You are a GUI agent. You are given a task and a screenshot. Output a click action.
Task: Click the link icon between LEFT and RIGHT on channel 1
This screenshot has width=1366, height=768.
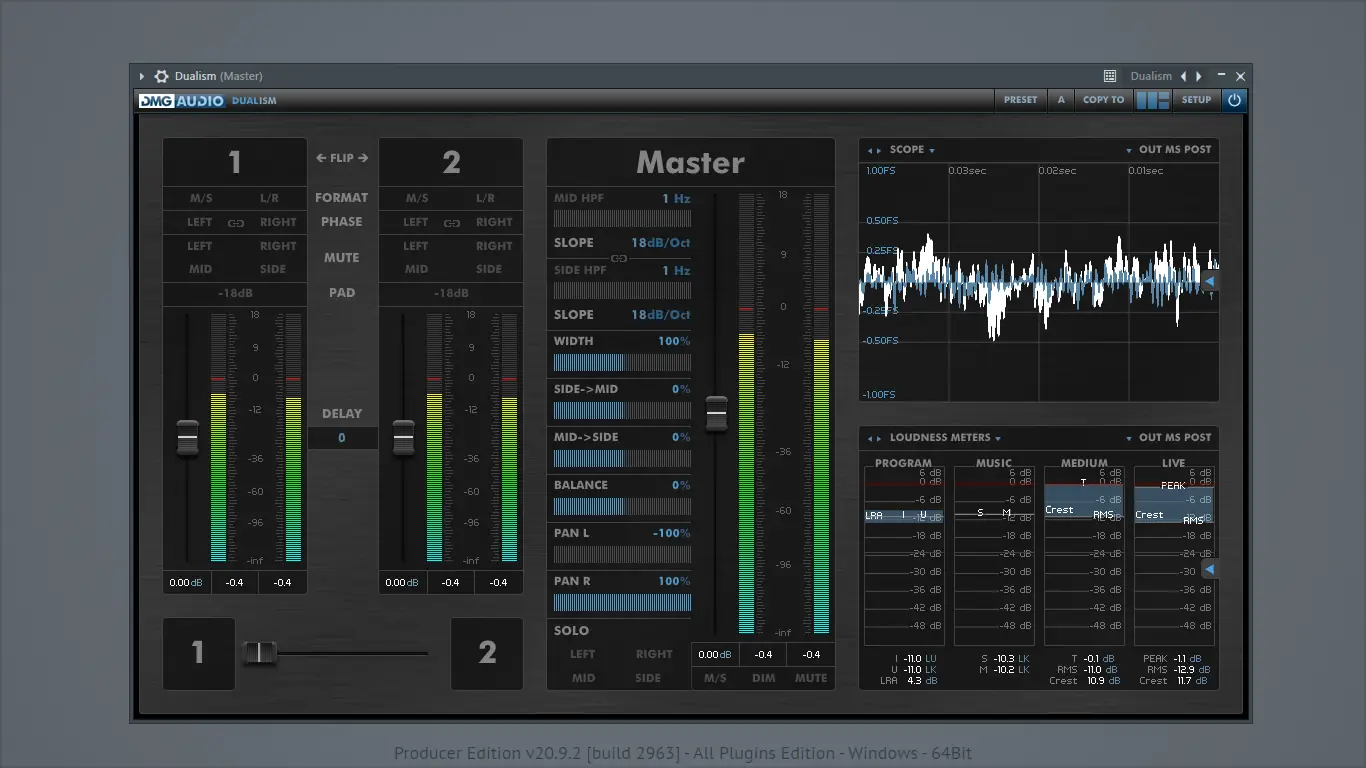(234, 222)
